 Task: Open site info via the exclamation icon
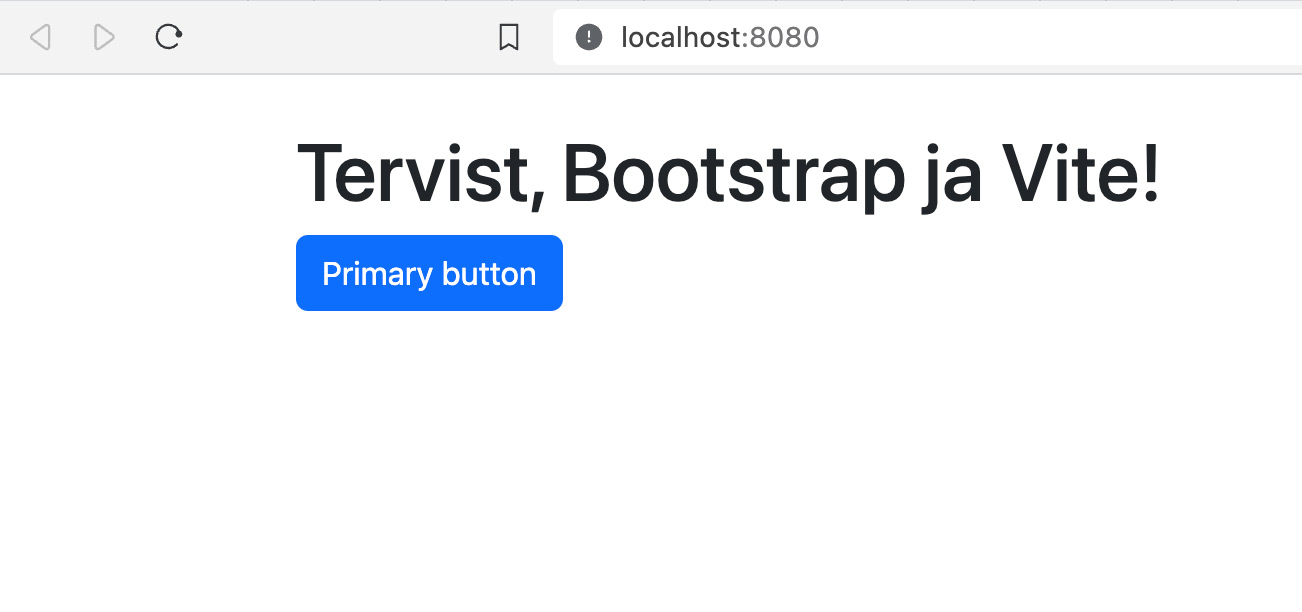pos(589,38)
